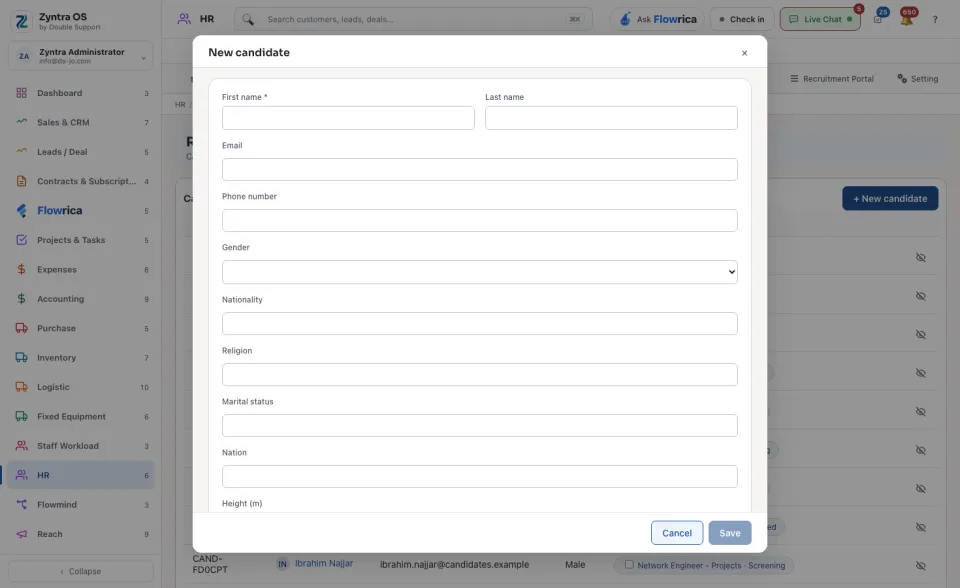The height and width of the screenshot is (588, 960).
Task: Open the Accounting sidebar icon
Action: click(x=21, y=299)
